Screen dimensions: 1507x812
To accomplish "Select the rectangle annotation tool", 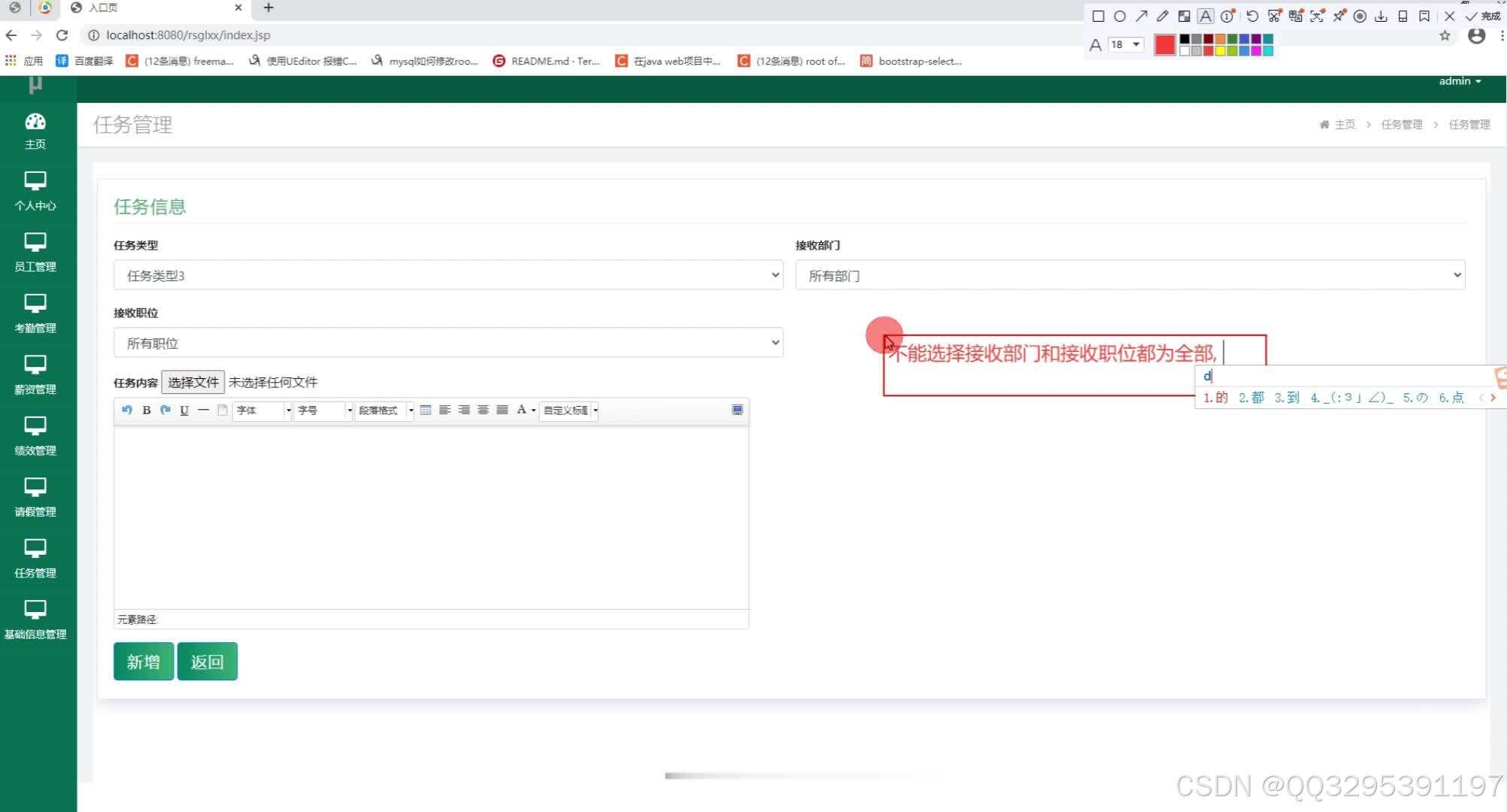I will pyautogui.click(x=1098, y=17).
